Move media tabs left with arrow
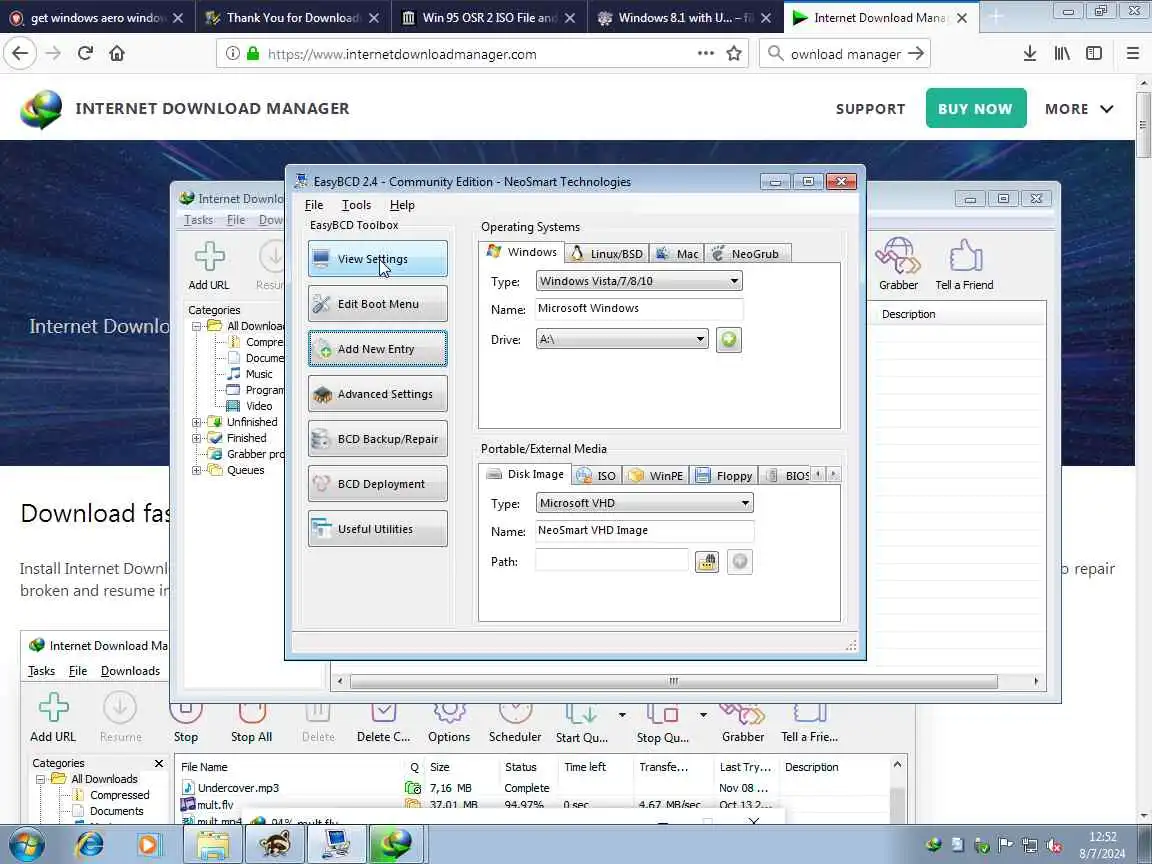 [x=818, y=475]
